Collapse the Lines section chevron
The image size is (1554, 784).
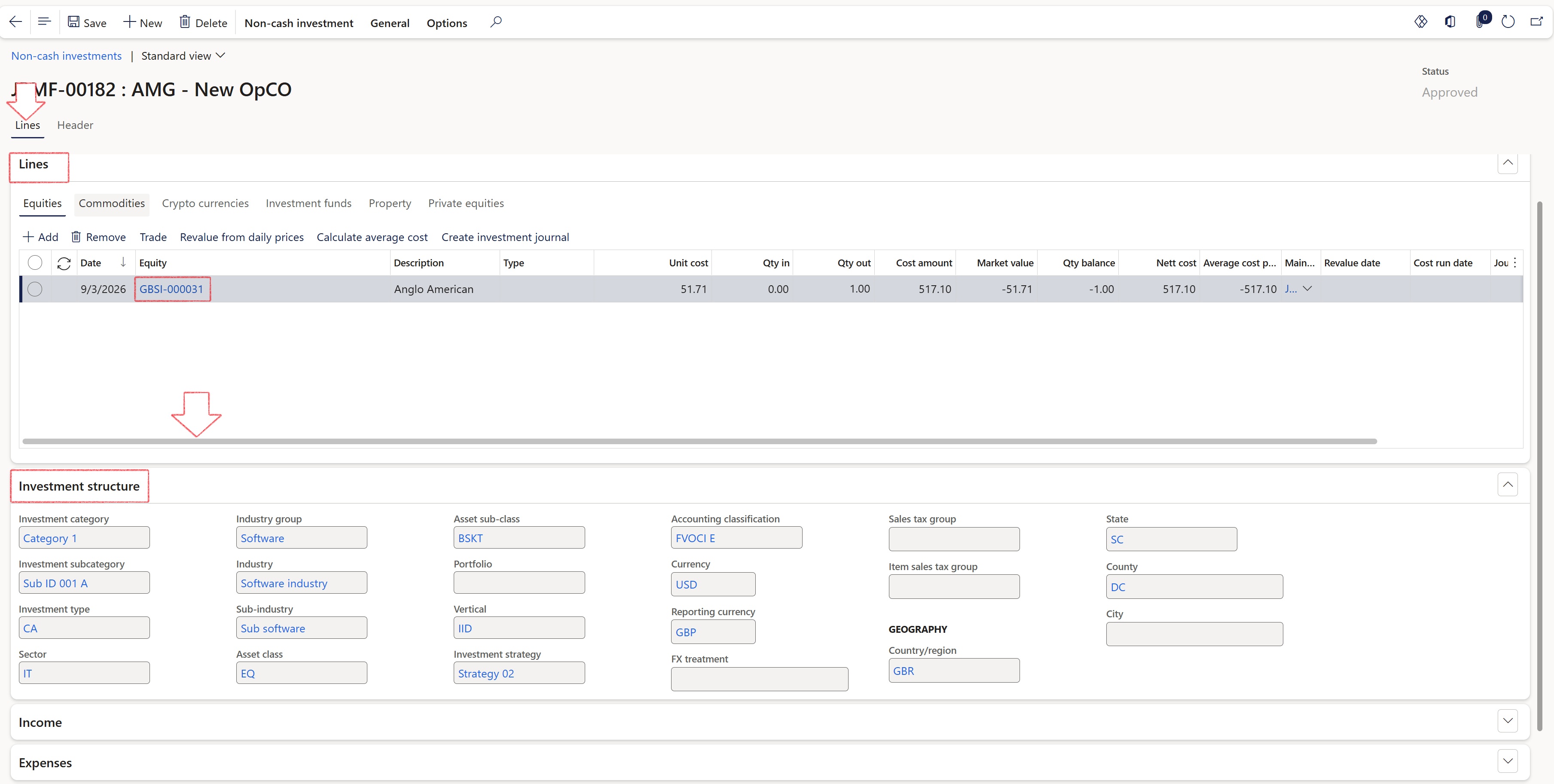pyautogui.click(x=1508, y=163)
